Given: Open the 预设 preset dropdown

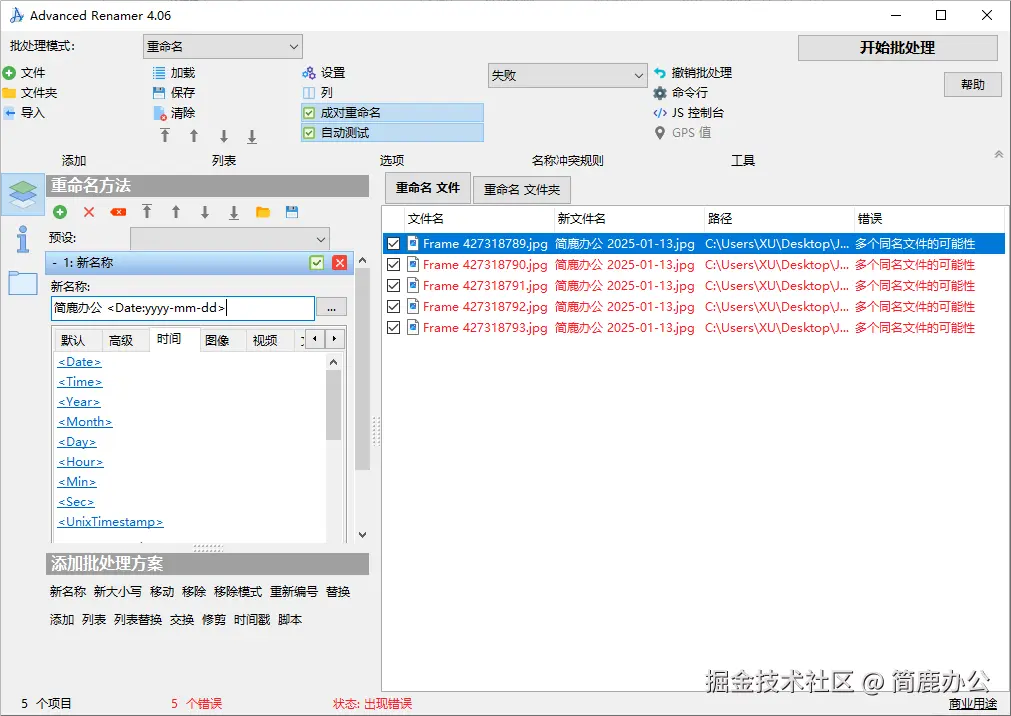Looking at the screenshot, I should click(x=230, y=239).
